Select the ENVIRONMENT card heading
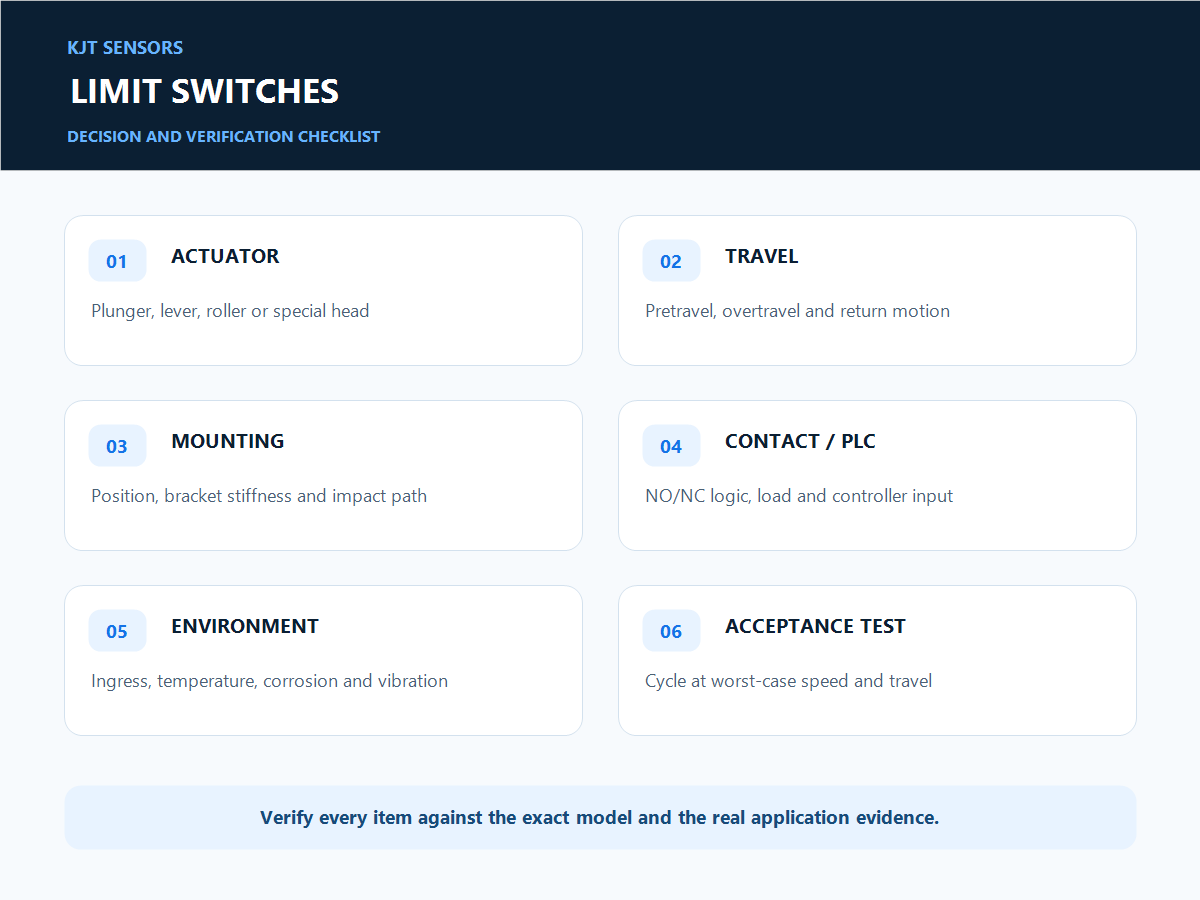The image size is (1200, 900). click(x=245, y=626)
